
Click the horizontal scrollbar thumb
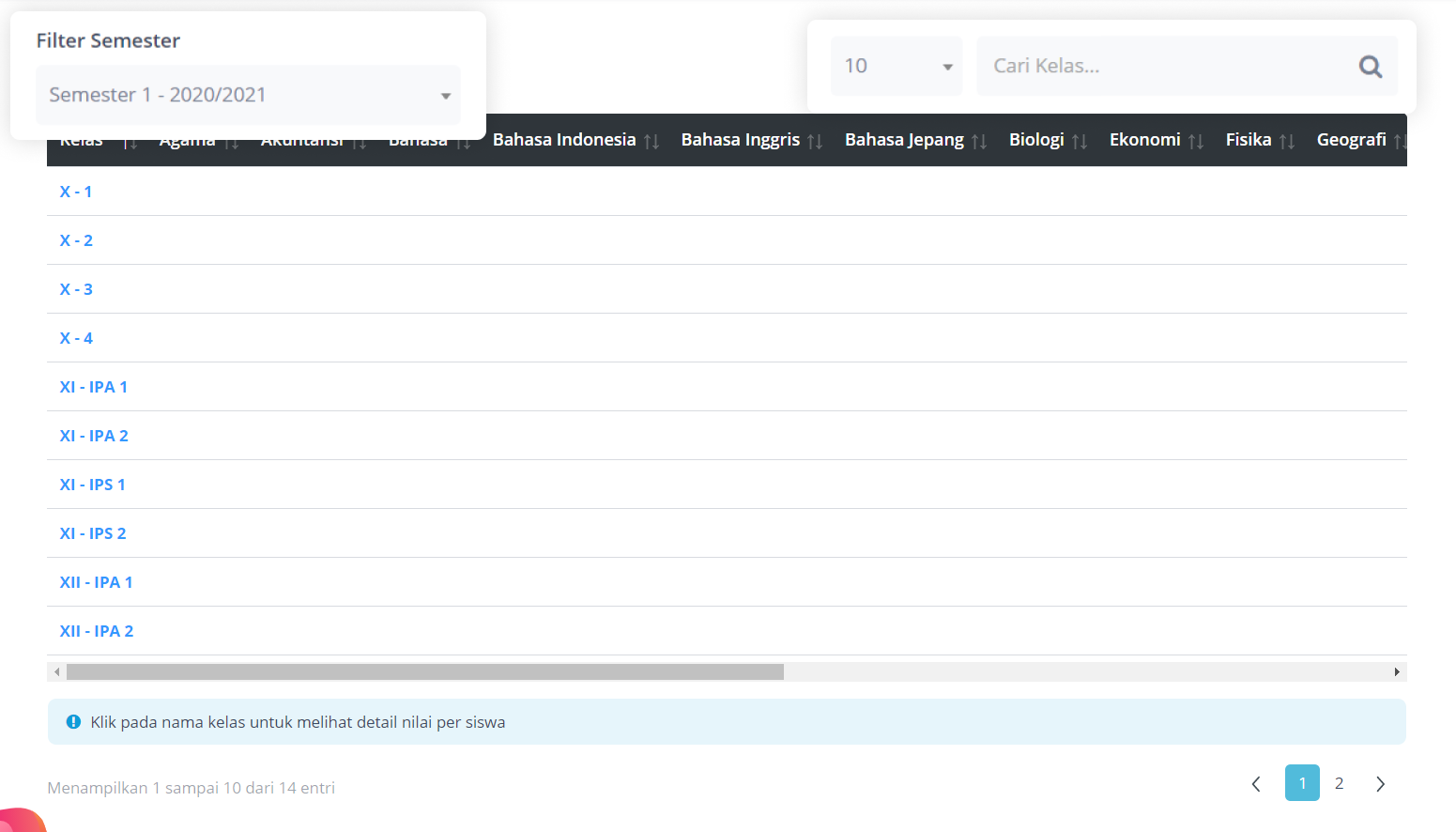click(x=424, y=672)
